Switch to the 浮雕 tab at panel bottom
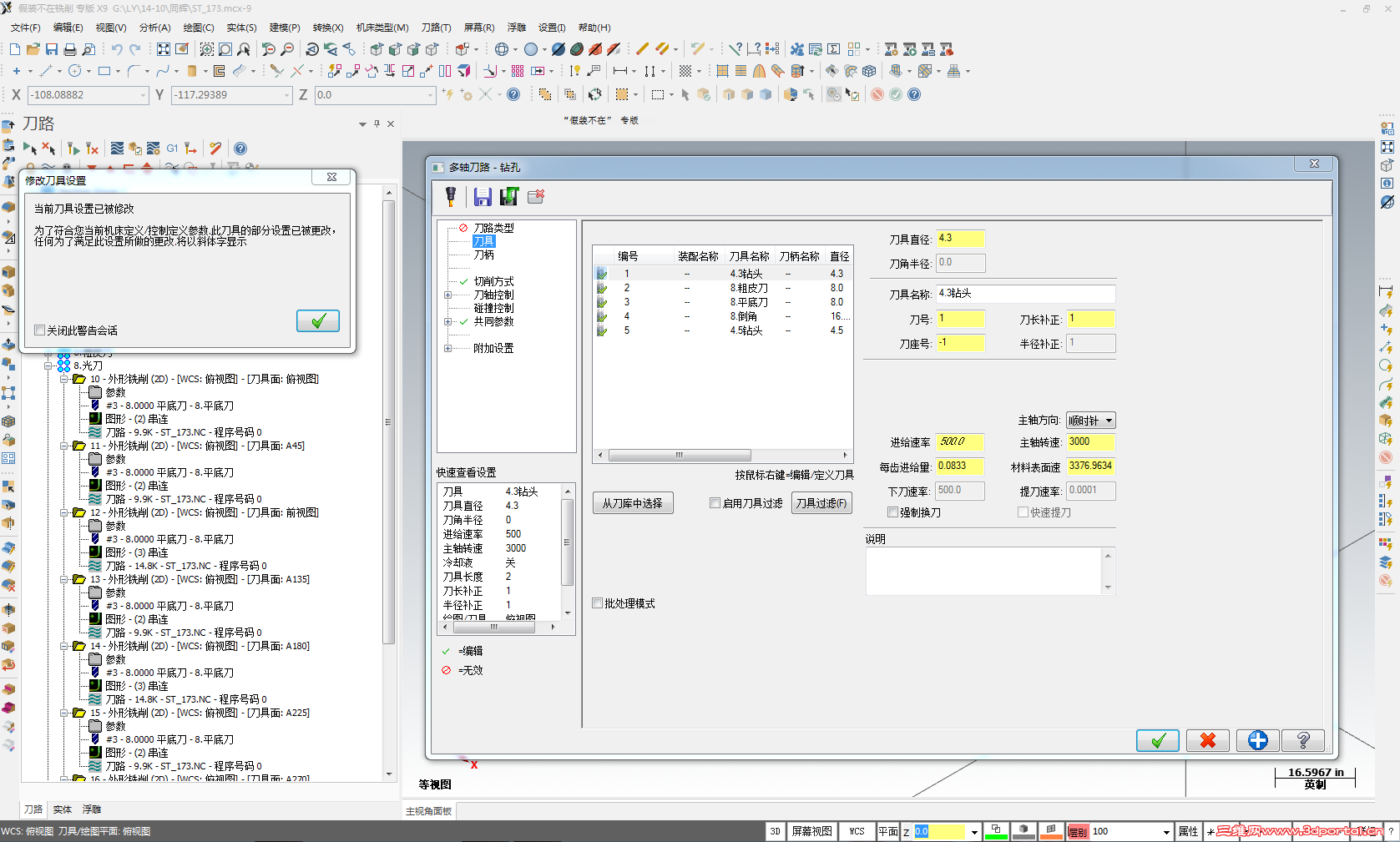Viewport: 1400px width, 842px height. point(92,809)
